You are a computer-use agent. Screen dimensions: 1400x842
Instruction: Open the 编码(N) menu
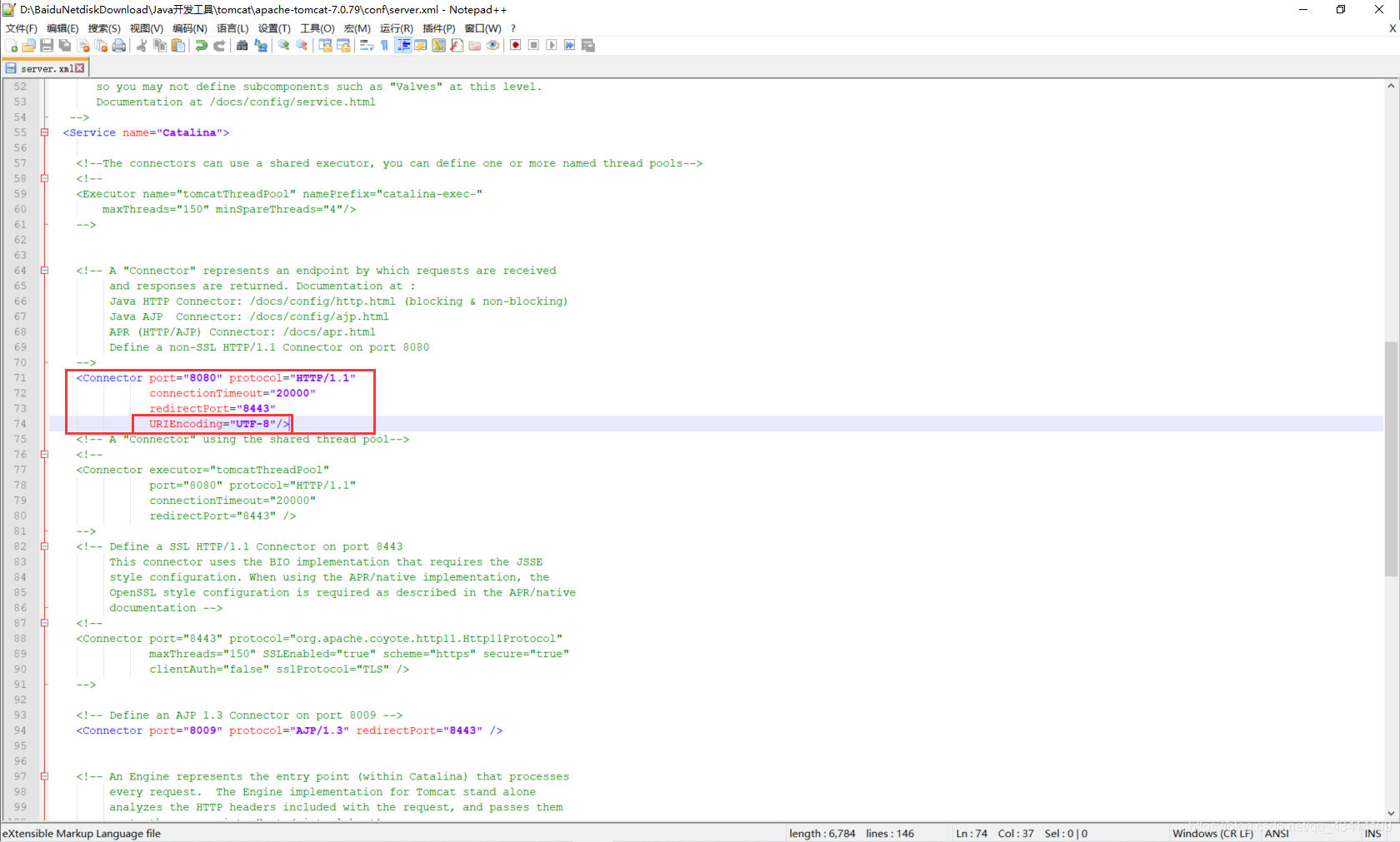coord(189,28)
